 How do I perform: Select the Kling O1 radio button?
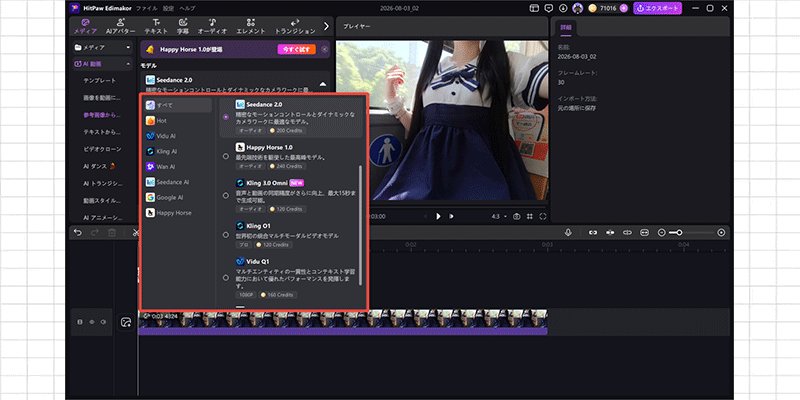click(x=226, y=235)
